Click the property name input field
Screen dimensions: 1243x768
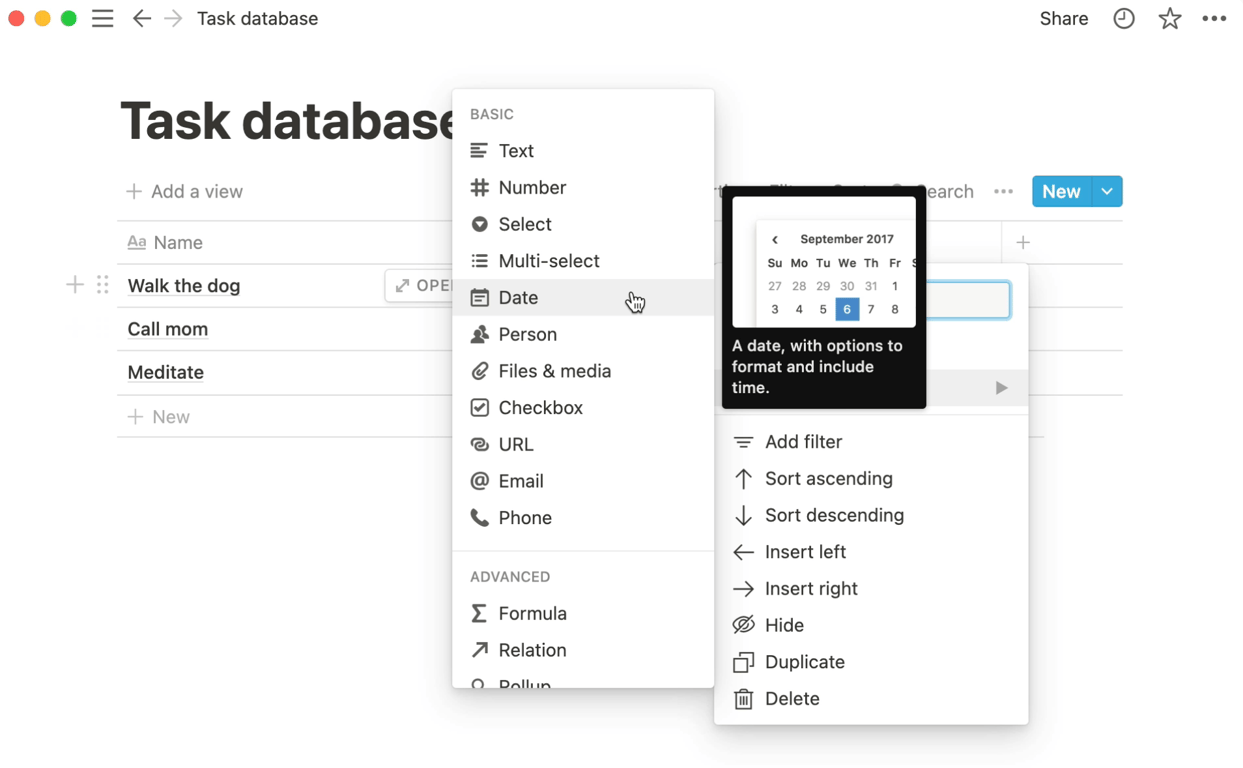(968, 300)
